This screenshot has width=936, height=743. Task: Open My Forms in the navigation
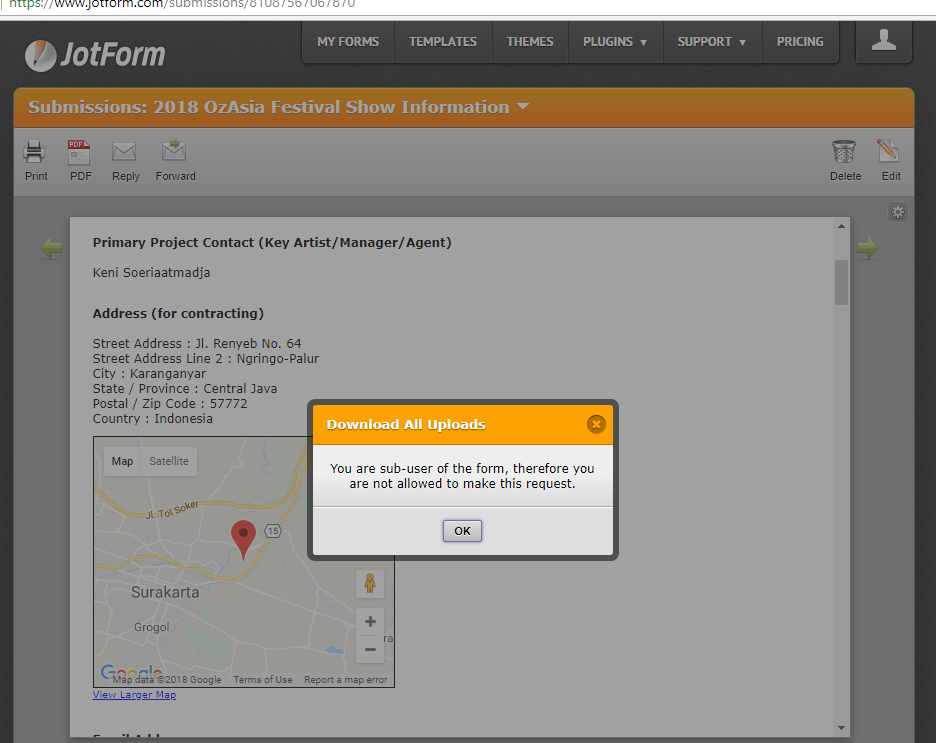coord(348,42)
